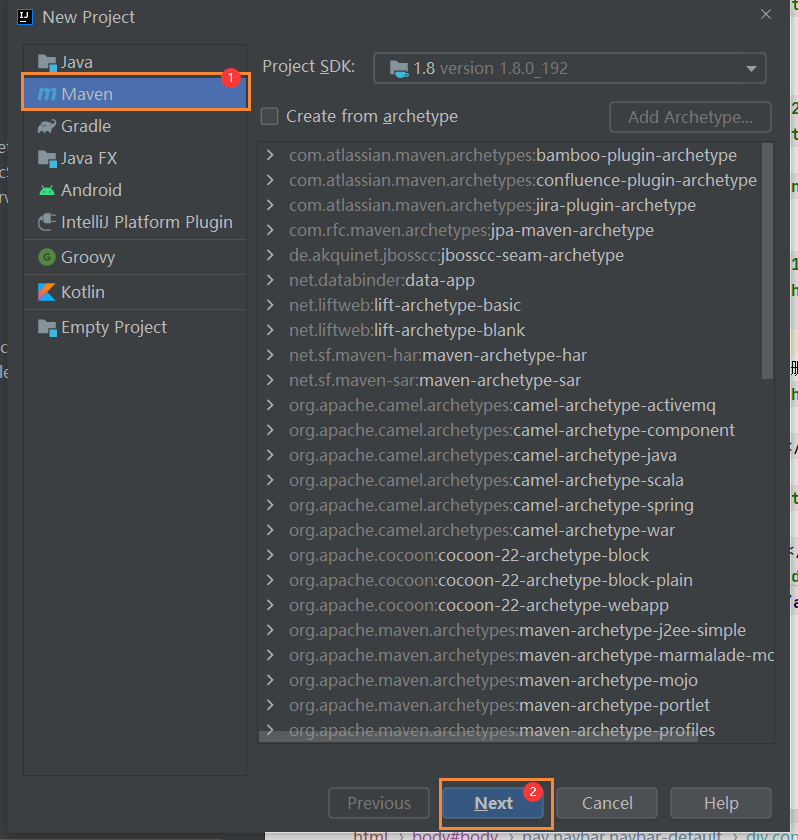Click the Next button

pos(493,803)
